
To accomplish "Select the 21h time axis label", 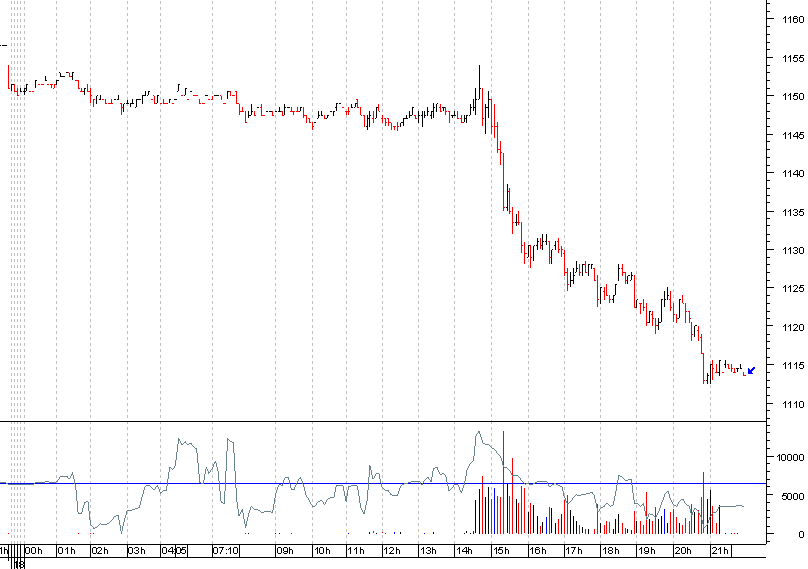I will pyautogui.click(x=720, y=551).
